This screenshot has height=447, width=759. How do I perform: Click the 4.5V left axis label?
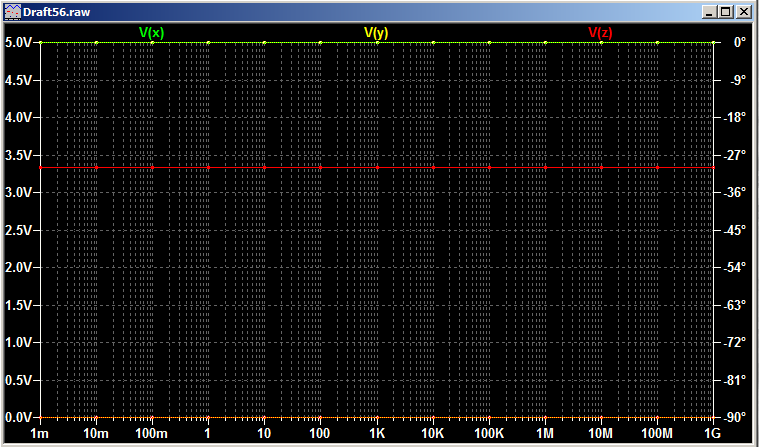tap(19, 80)
